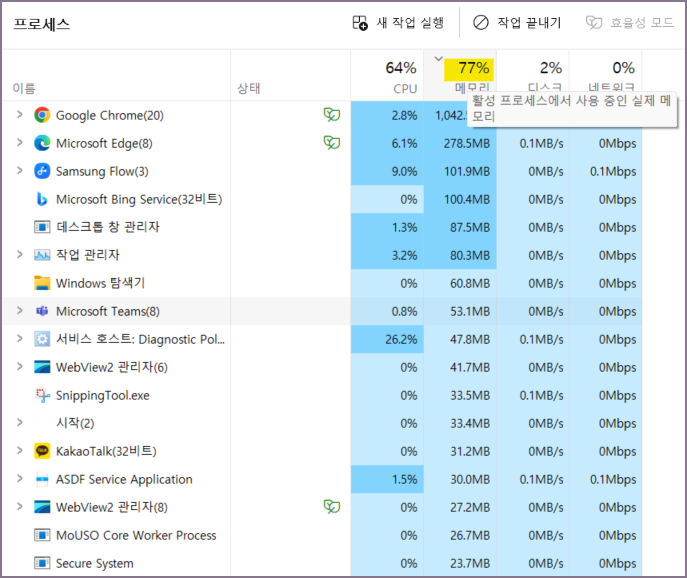Expand the Microsoft Teams(8) group
687x578 pixels.
(19, 311)
